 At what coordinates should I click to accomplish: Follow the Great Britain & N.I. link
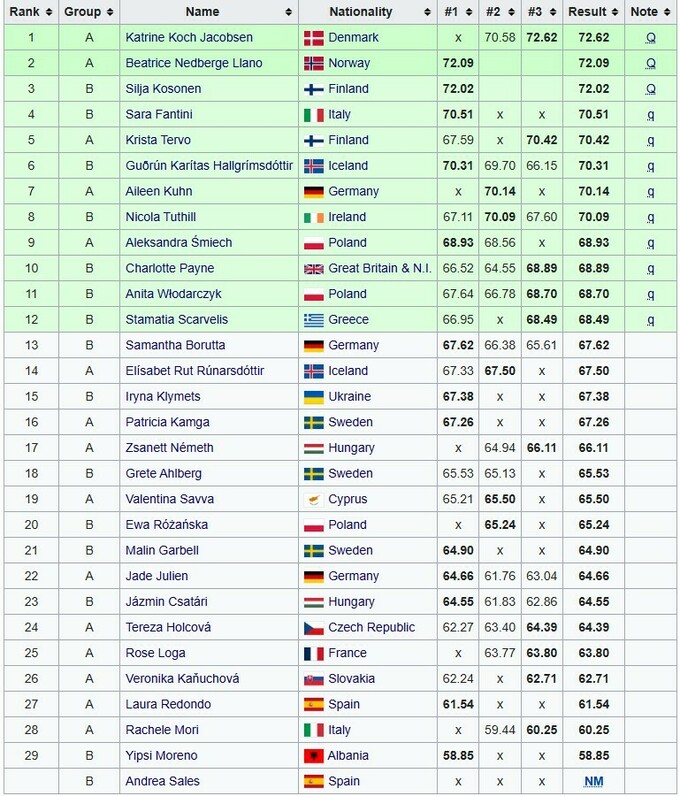[x=380, y=268]
